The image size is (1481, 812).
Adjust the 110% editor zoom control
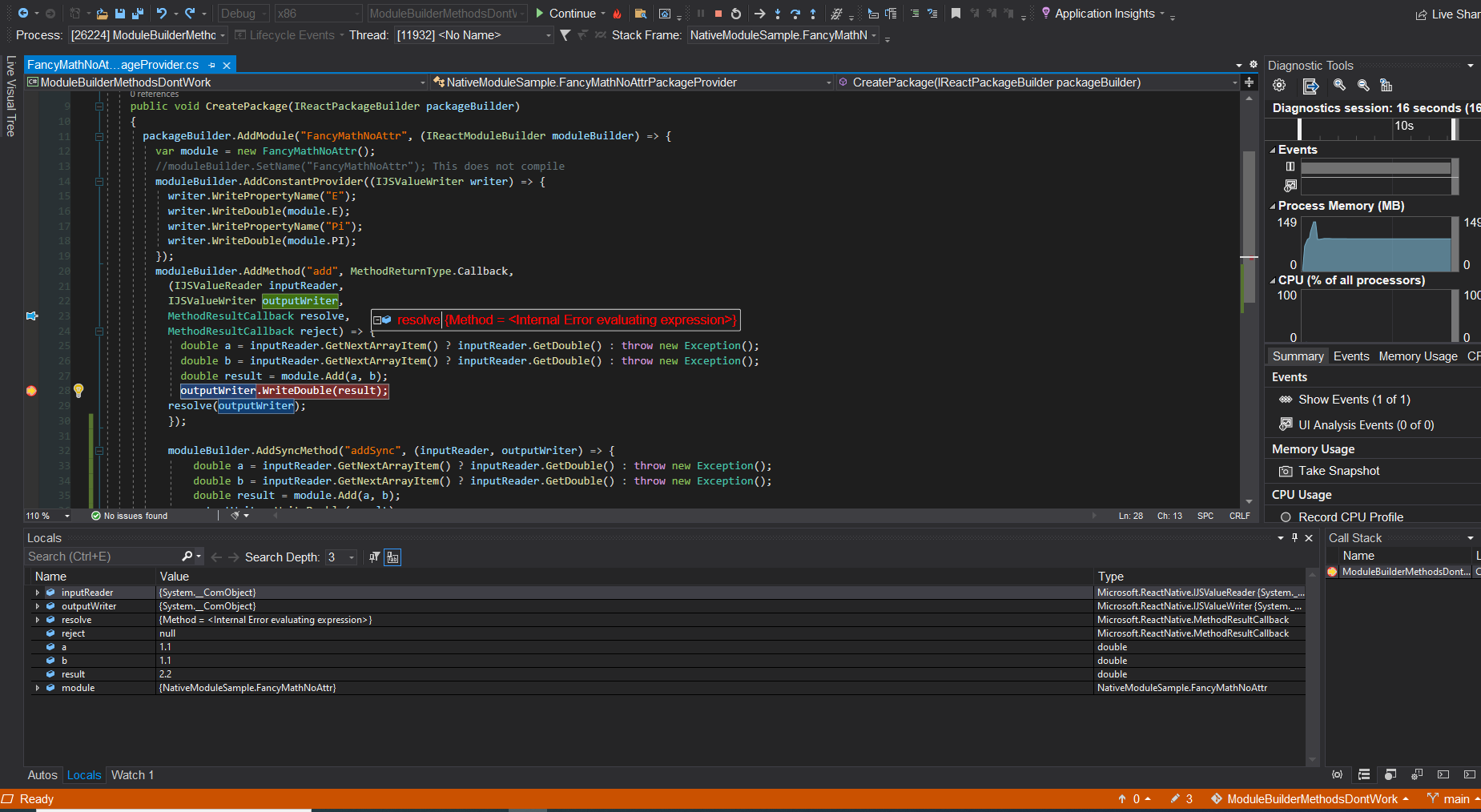46,516
